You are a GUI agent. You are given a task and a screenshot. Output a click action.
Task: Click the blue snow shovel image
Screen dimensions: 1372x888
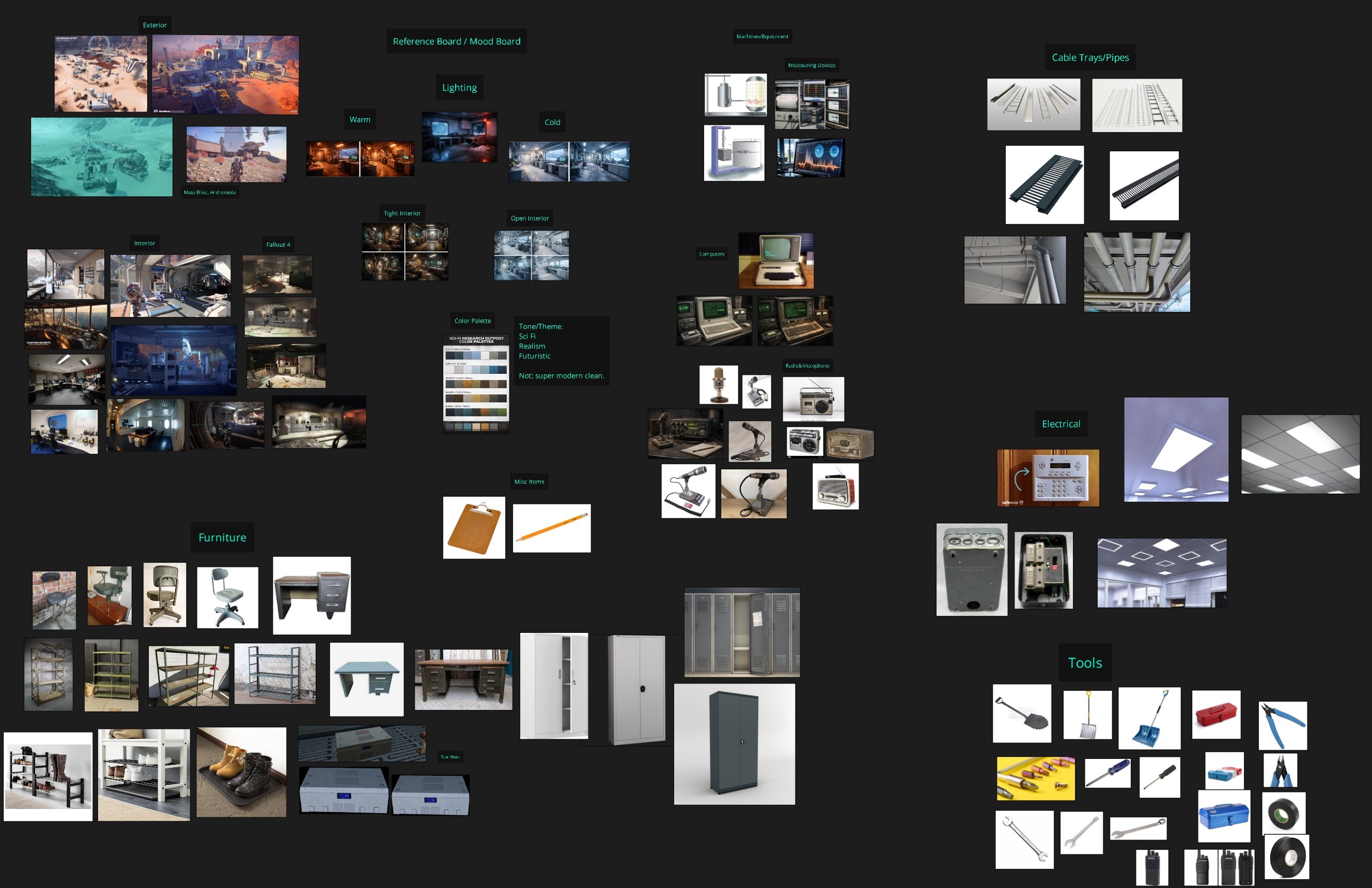pyautogui.click(x=1149, y=718)
